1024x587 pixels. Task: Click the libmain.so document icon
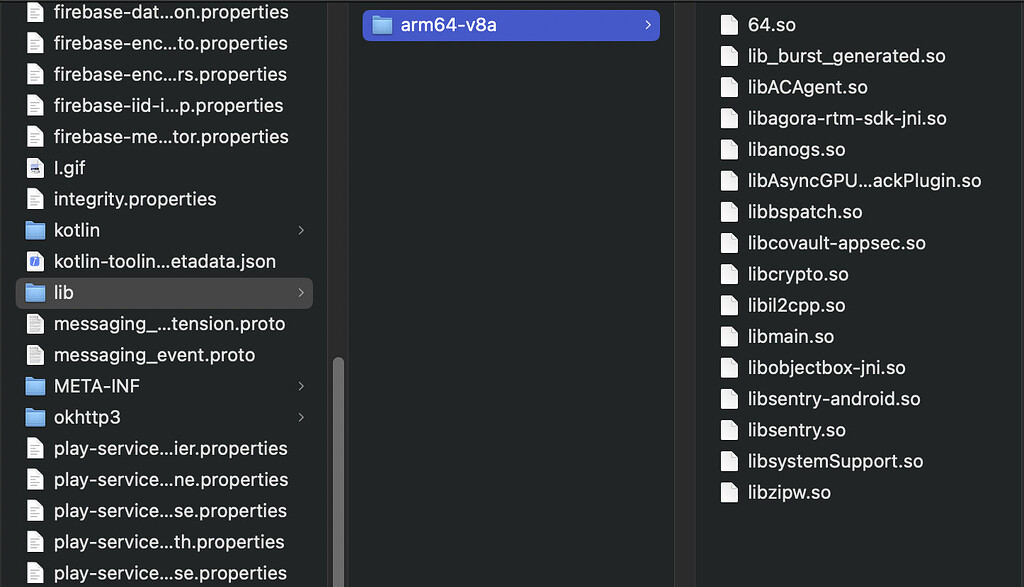(729, 336)
